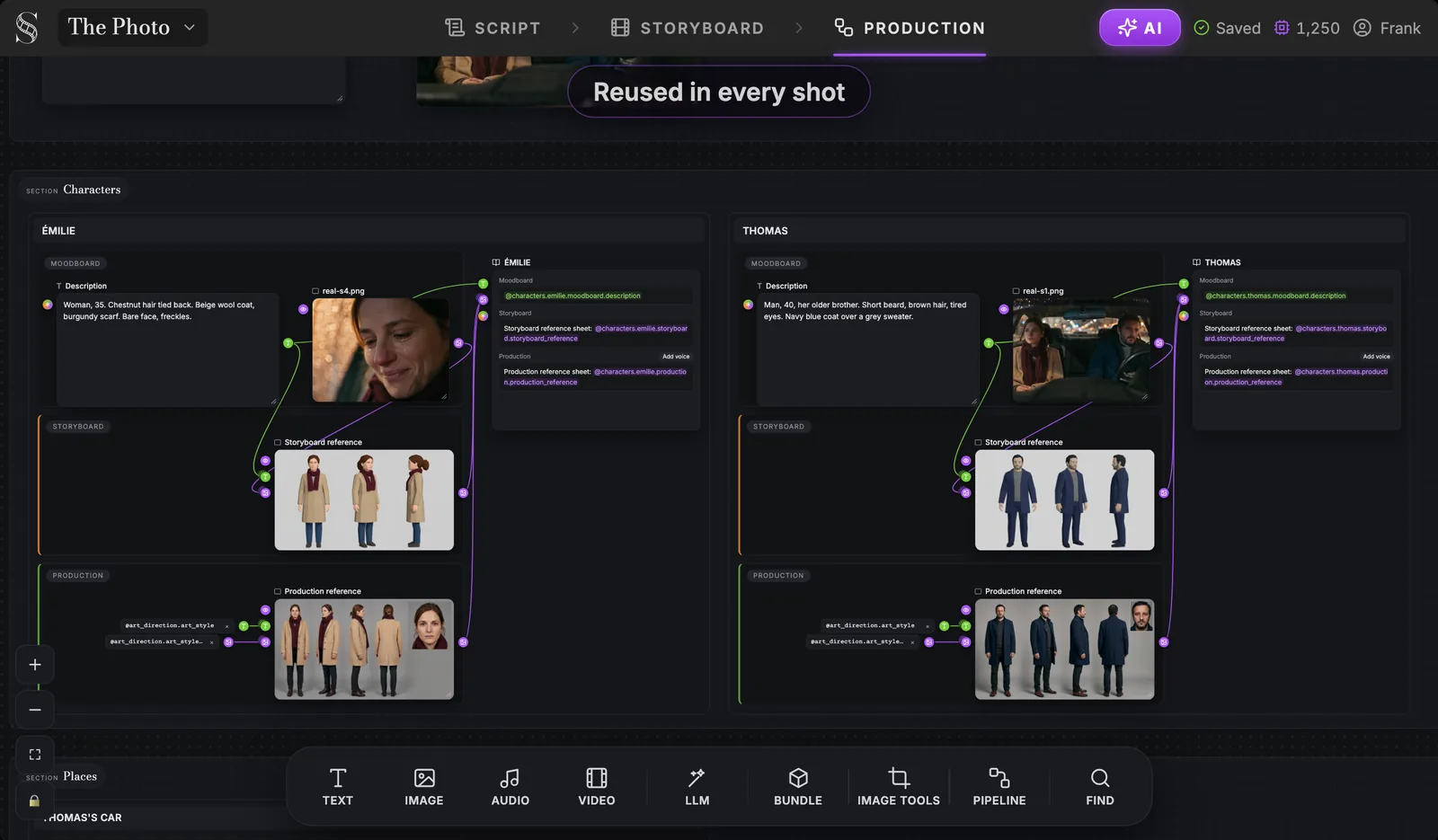This screenshot has height=840, width=1438.
Task: Add an Image node from toolbar
Action: click(424, 786)
